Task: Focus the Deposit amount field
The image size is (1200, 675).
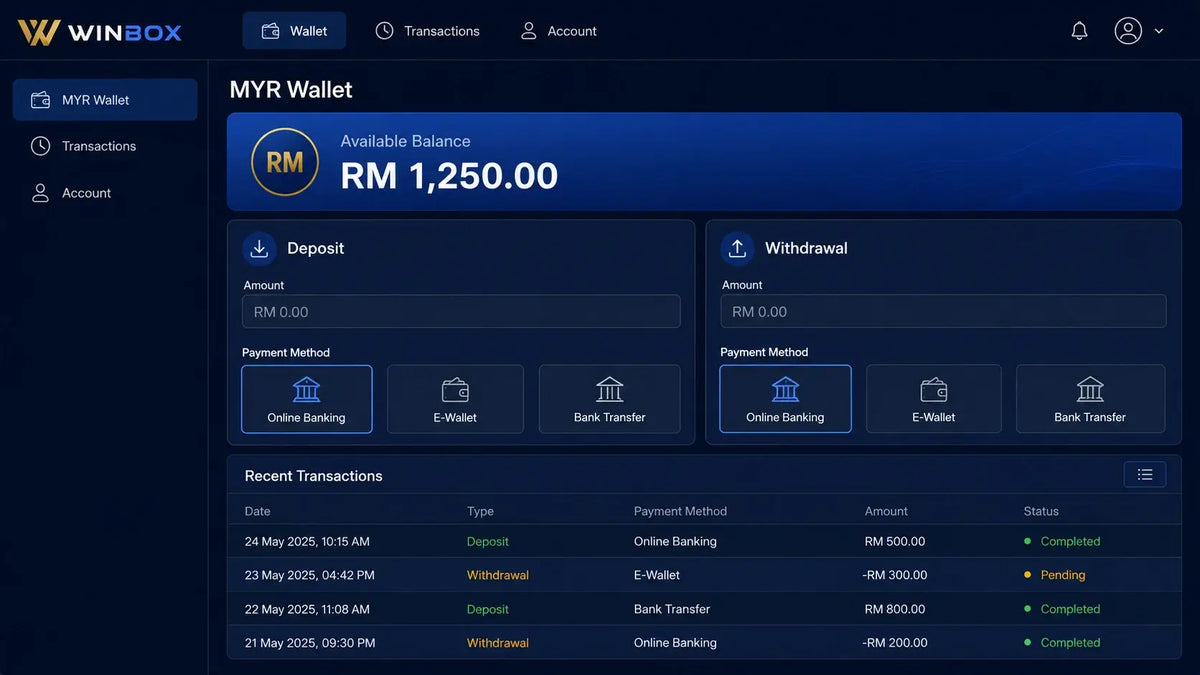Action: tap(461, 311)
